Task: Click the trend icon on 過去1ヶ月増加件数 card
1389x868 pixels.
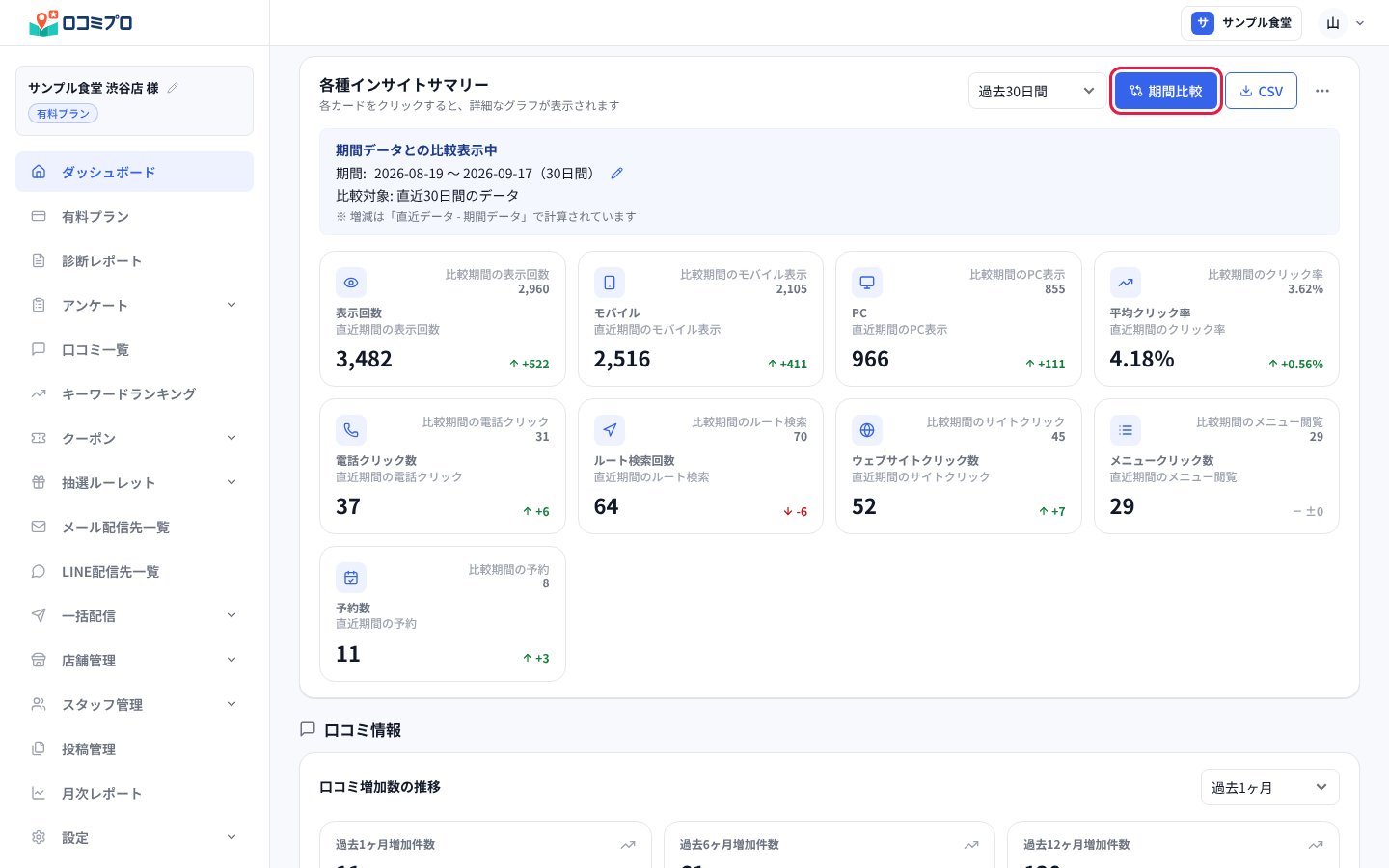Action: (628, 845)
